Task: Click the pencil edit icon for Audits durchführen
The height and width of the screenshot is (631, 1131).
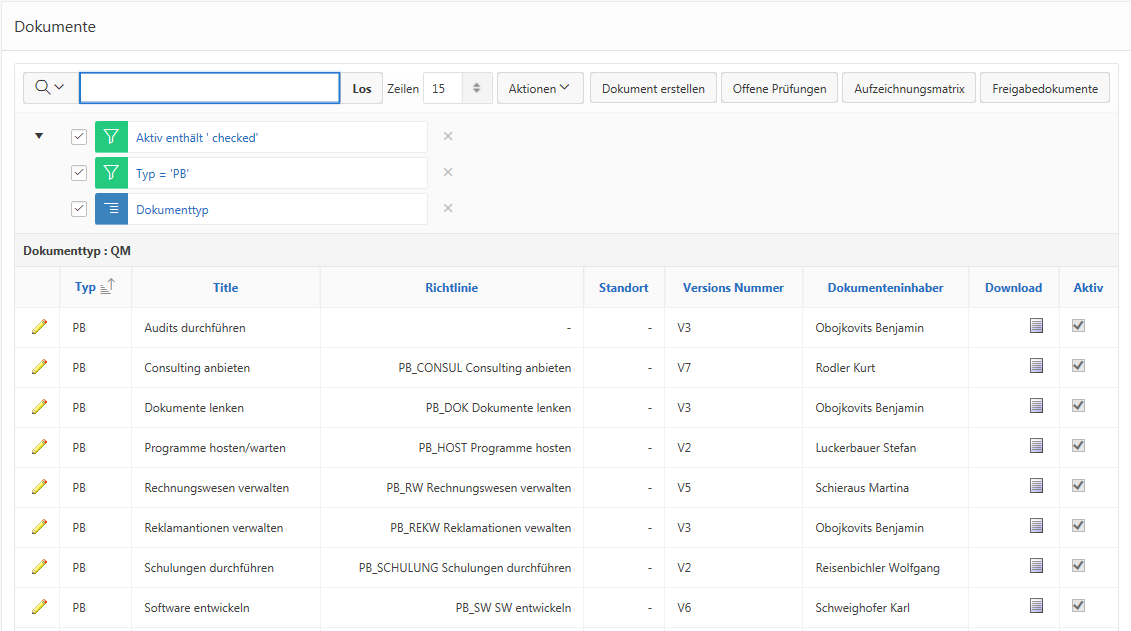Action: coord(39,327)
